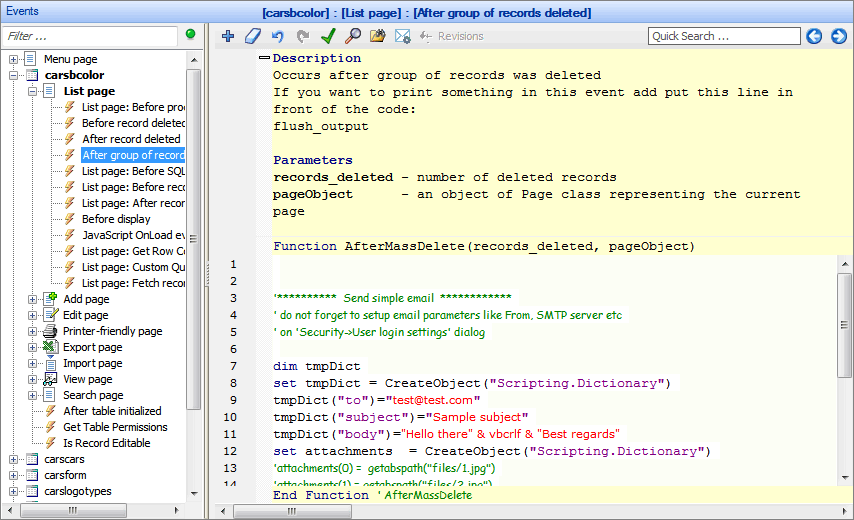This screenshot has width=854, height=520.
Task: Click the Quick Search field
Action: click(x=724, y=36)
